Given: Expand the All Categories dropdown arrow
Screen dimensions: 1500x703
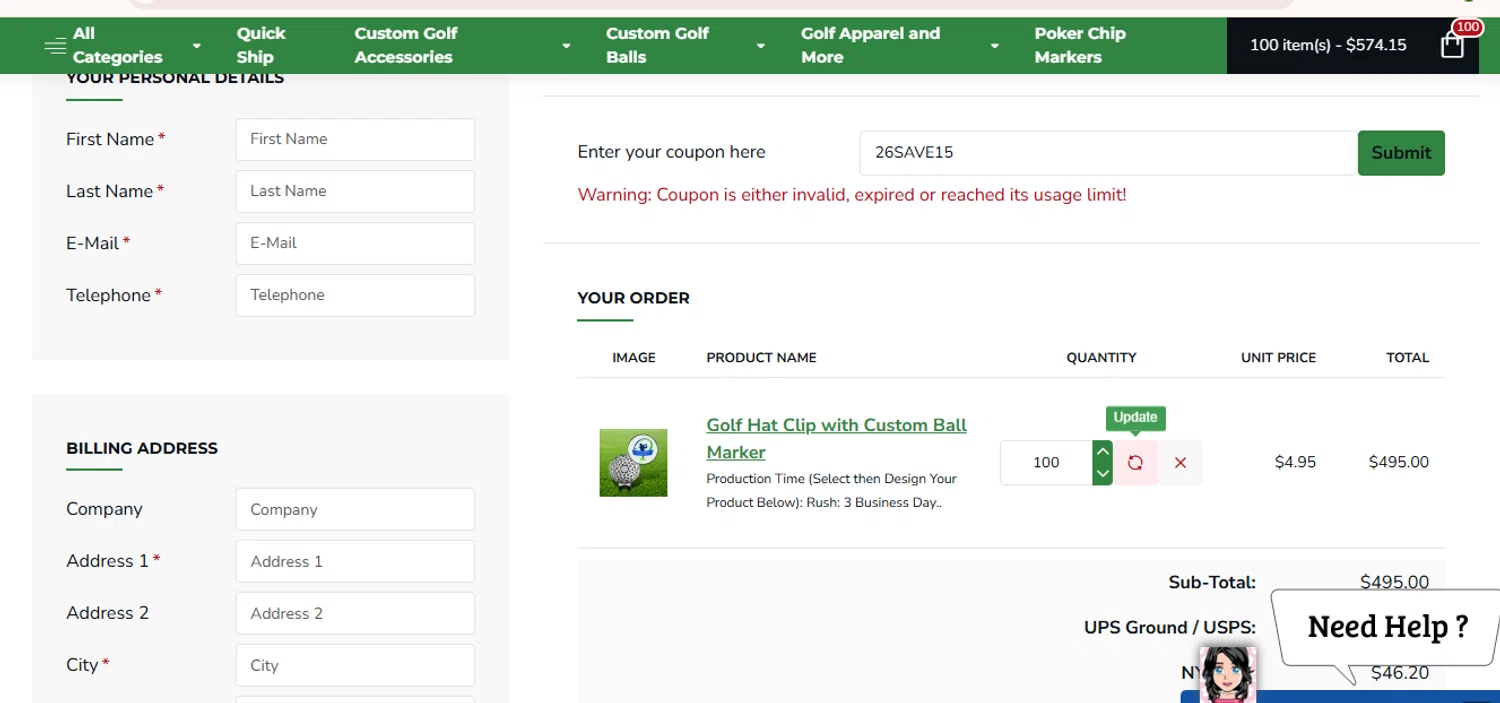Looking at the screenshot, I should [197, 46].
